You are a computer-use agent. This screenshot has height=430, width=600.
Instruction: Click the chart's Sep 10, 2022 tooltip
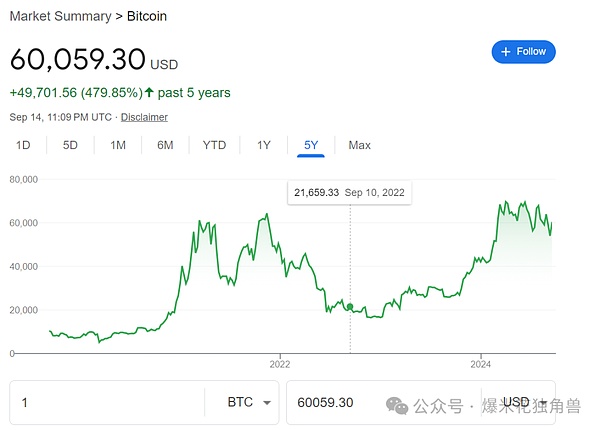tap(349, 192)
